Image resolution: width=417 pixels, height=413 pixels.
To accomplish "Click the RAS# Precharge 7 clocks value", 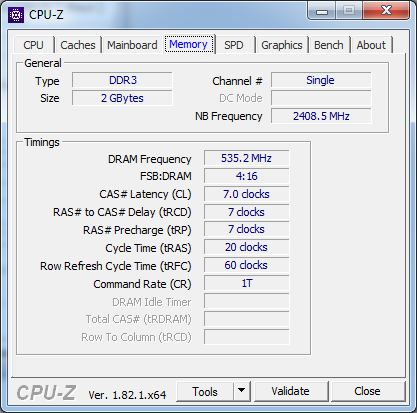I will tap(247, 230).
